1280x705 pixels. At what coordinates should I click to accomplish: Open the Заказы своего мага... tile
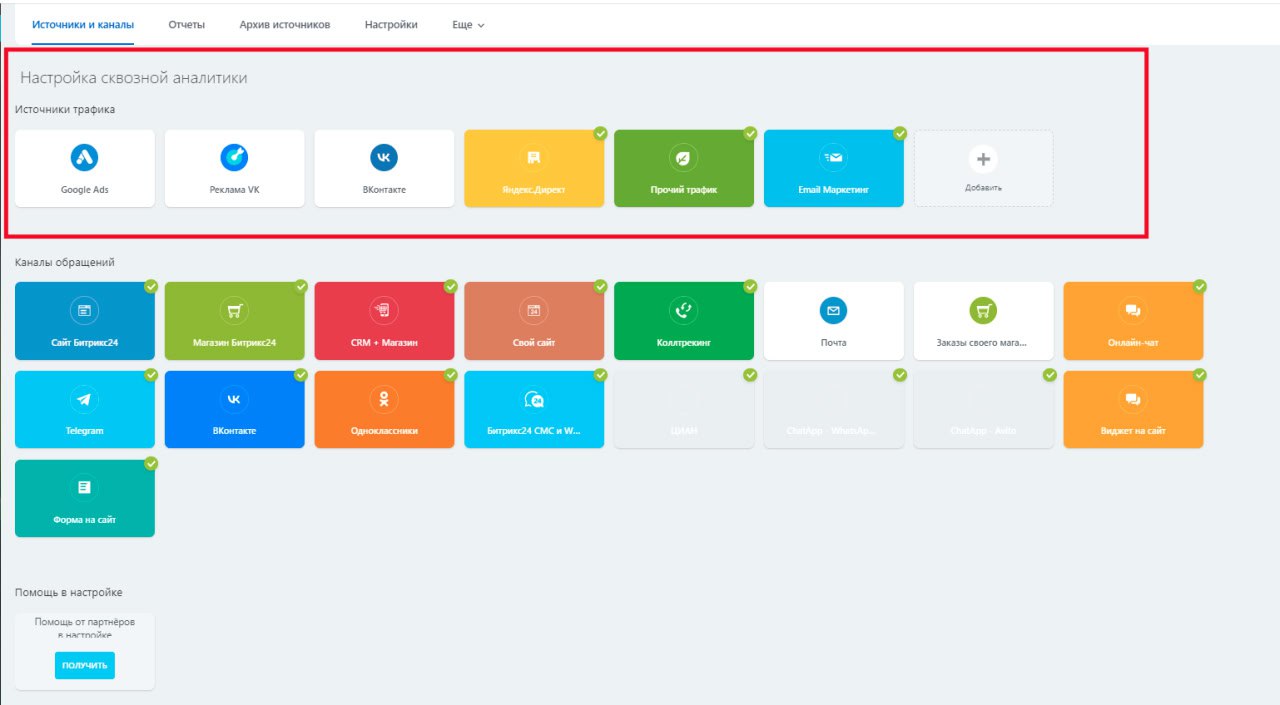(x=983, y=320)
